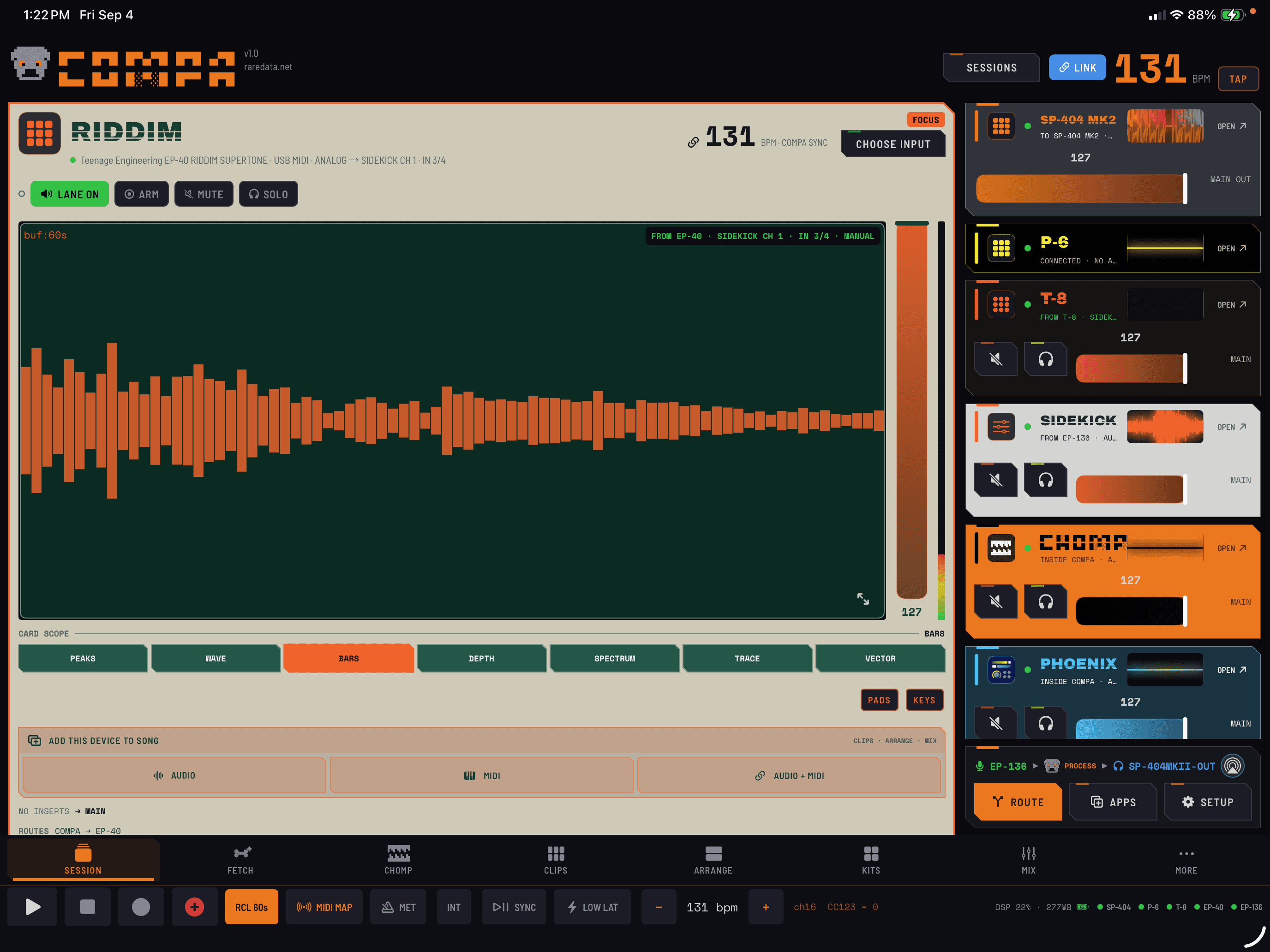Mute the T-8 card
Viewport: 1270px width, 952px height.
995,359
